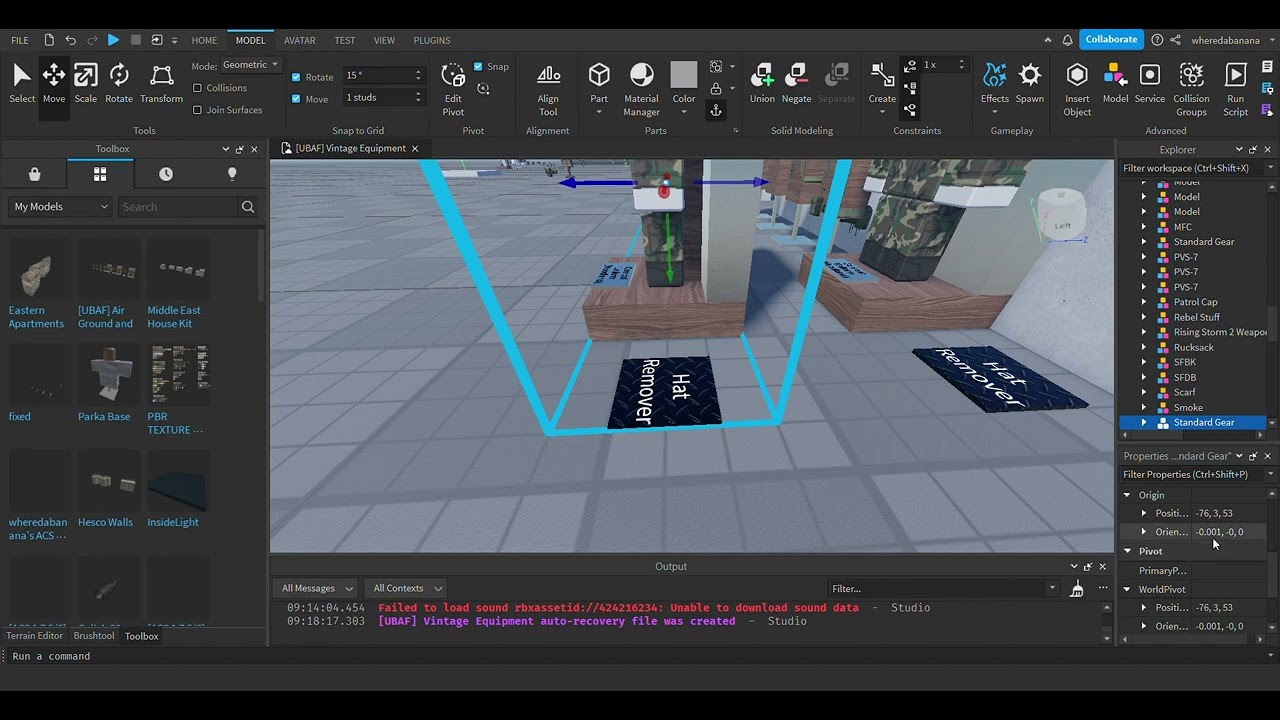Click the Insert Object icon

click(x=1077, y=80)
